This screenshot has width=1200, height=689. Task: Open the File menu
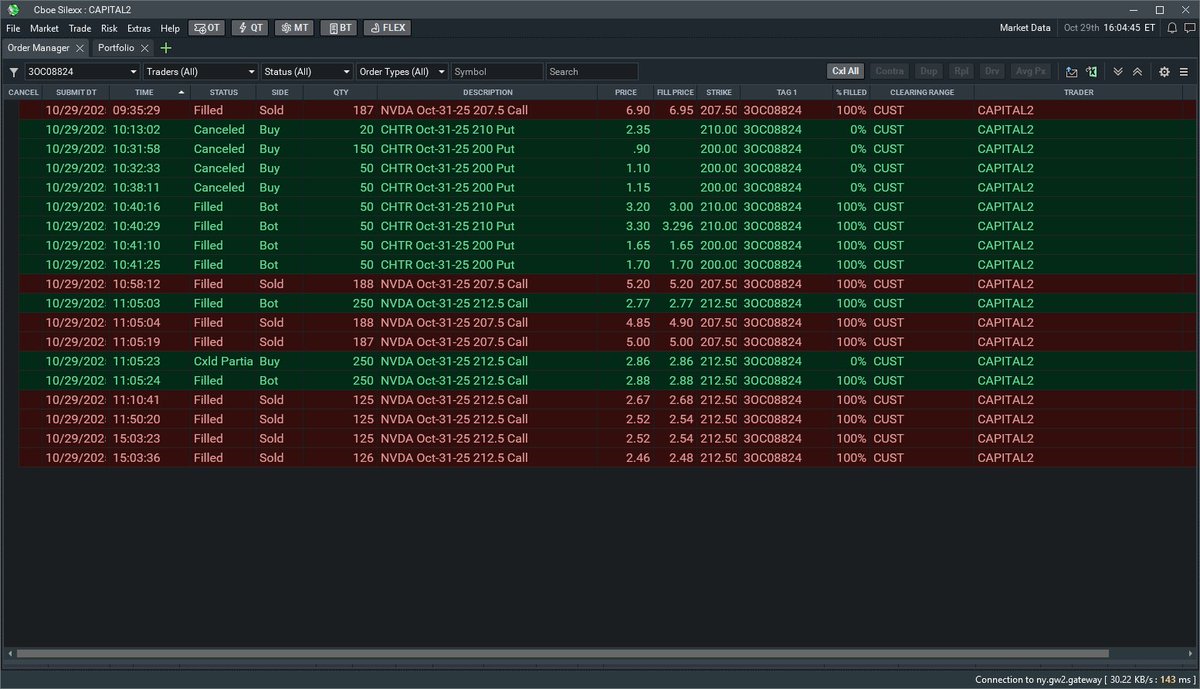[13, 28]
